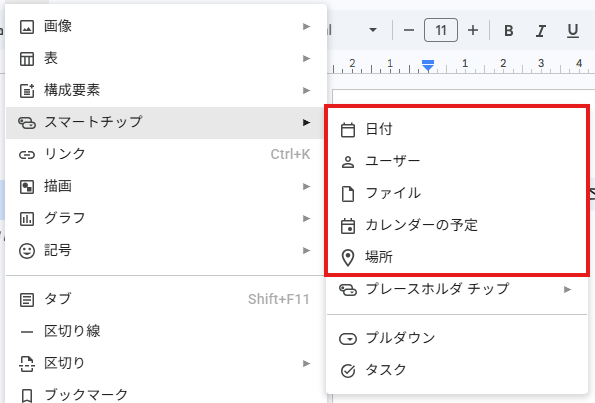This screenshot has height=403, width=595.
Task: Insert ユーザー smart chip
Action: click(x=457, y=162)
